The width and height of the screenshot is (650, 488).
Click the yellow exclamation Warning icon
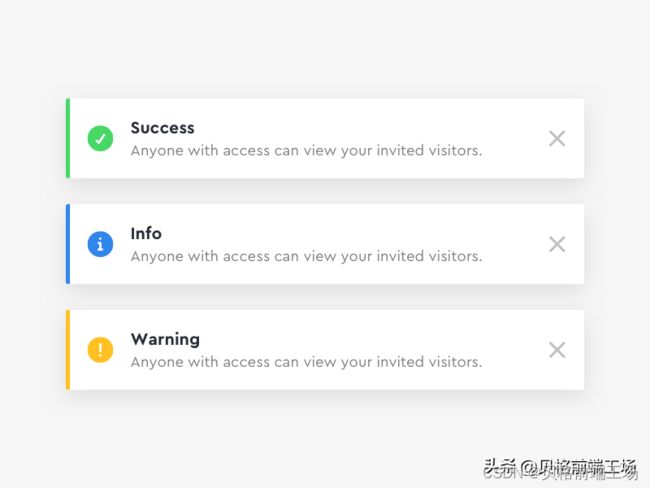pyautogui.click(x=100, y=350)
